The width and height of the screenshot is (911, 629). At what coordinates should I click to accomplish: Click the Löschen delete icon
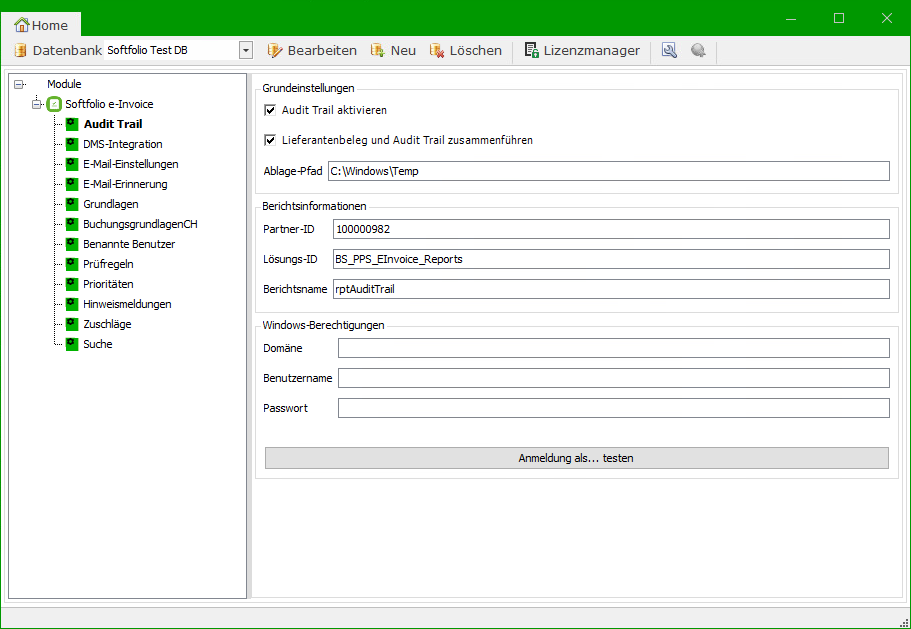pyautogui.click(x=437, y=50)
